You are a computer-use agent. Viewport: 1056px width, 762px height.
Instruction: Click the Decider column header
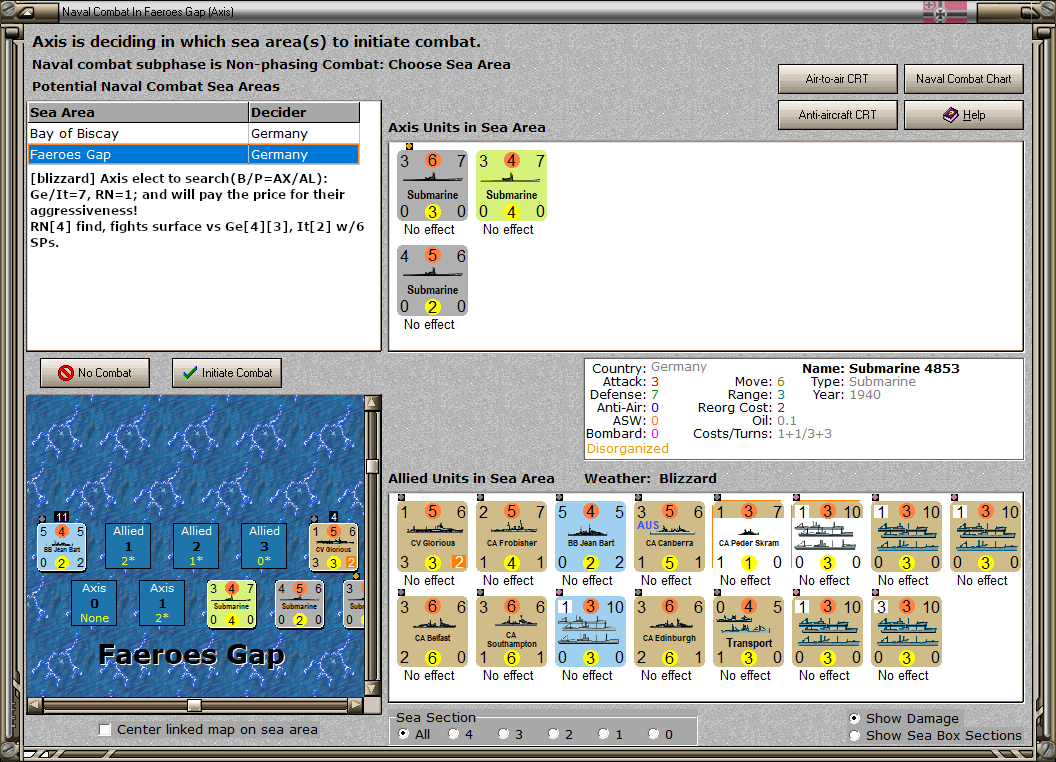304,113
